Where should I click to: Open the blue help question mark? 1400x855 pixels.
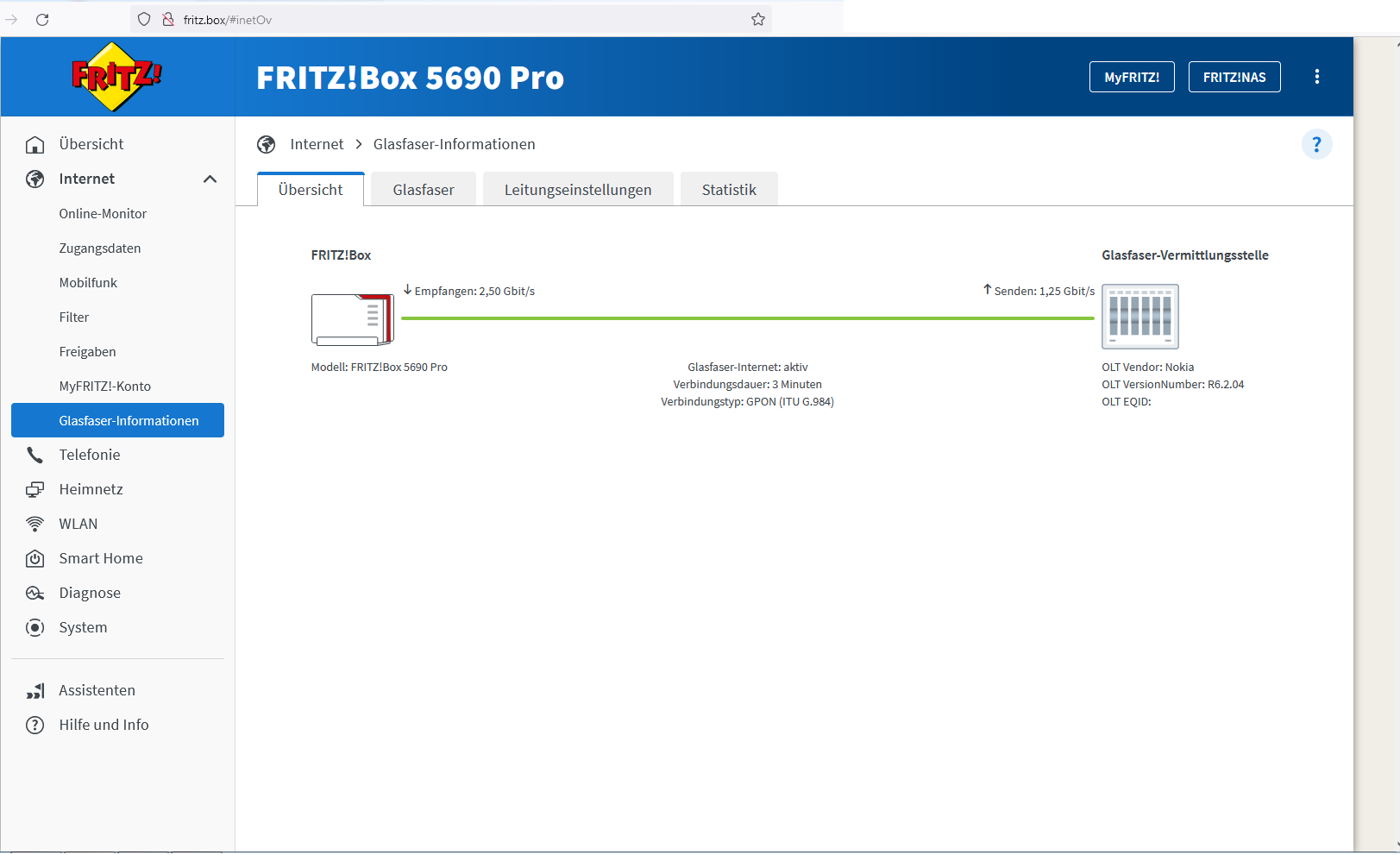click(x=1316, y=144)
